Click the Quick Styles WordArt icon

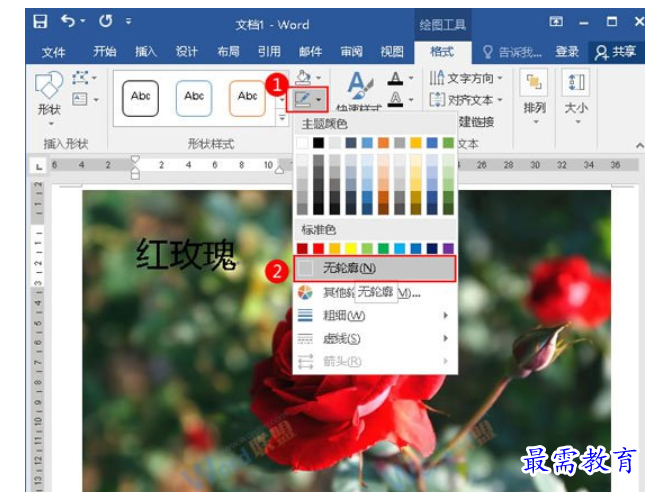click(x=360, y=88)
